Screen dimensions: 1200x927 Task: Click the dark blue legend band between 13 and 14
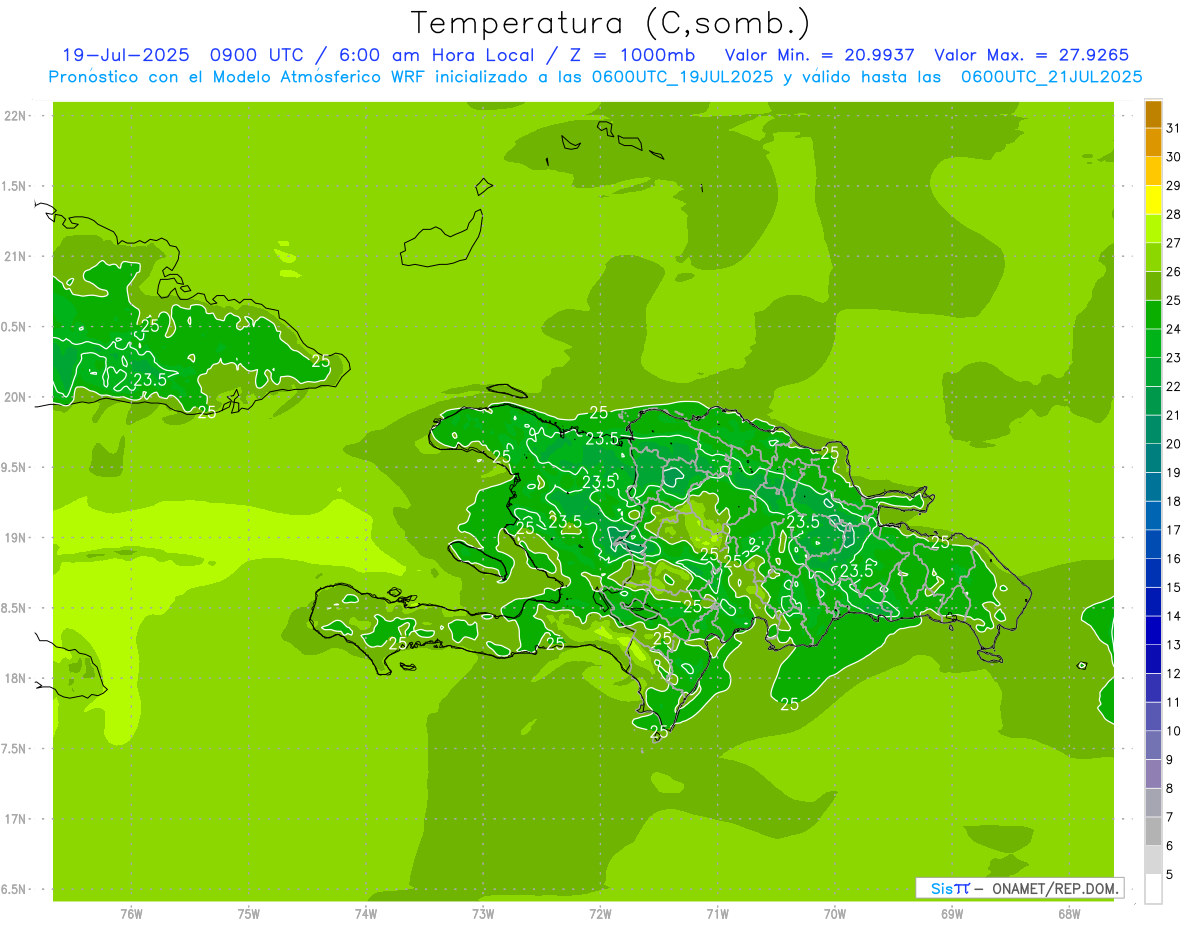(x=1153, y=630)
